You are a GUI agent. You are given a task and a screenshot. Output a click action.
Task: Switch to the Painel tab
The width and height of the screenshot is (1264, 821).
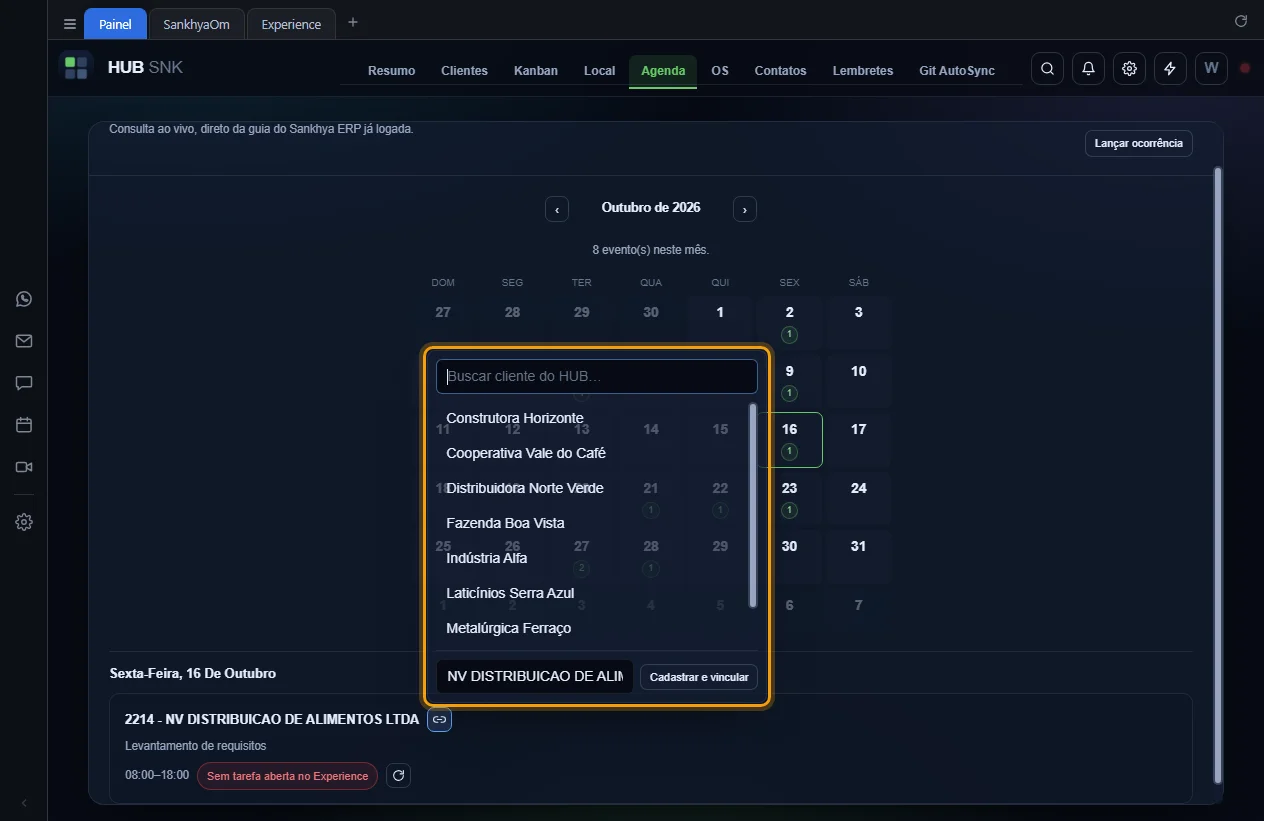(x=115, y=24)
